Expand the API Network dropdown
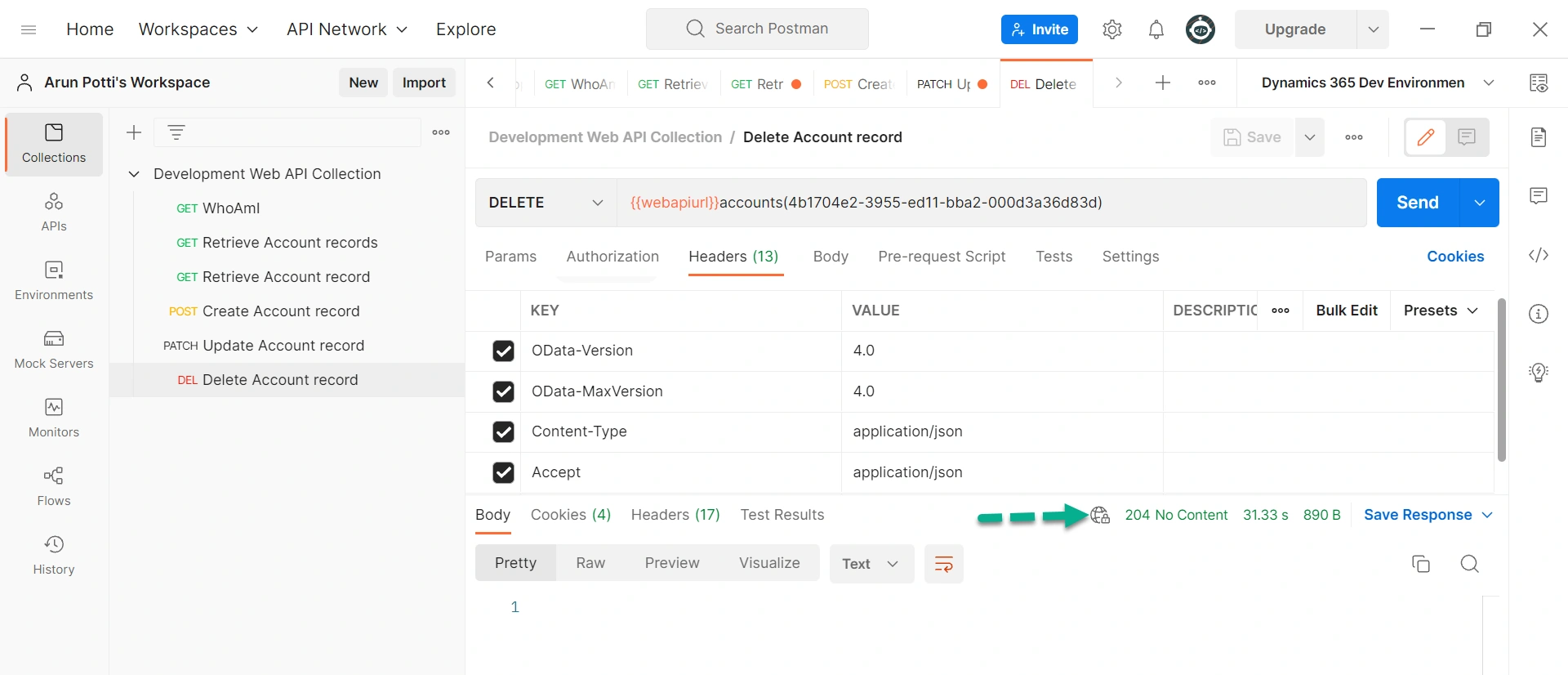 346,29
